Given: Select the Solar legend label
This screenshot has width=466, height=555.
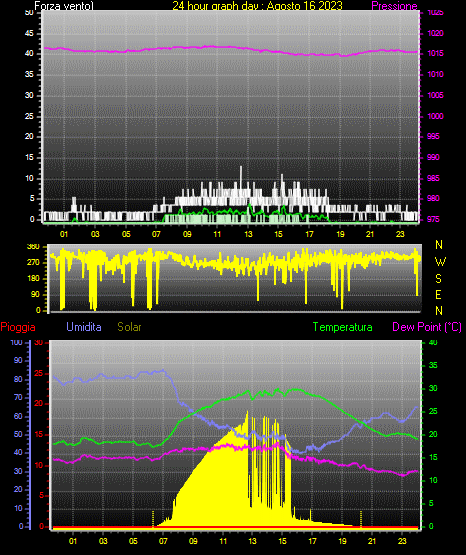Looking at the screenshot, I should click(129, 327).
